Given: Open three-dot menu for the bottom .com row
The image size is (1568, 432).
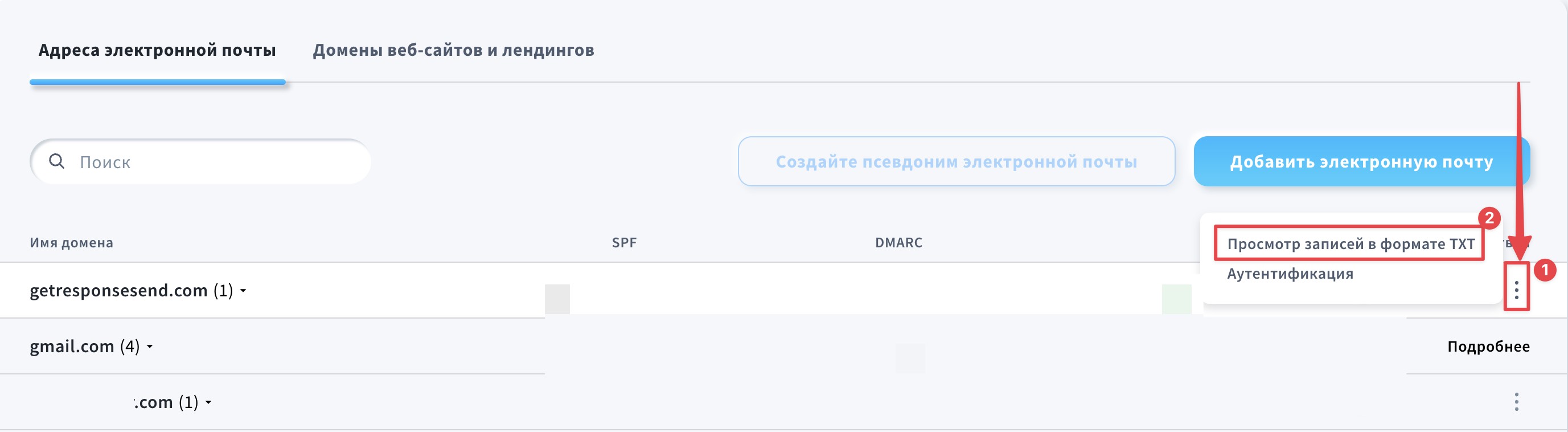Looking at the screenshot, I should pyautogui.click(x=1516, y=402).
